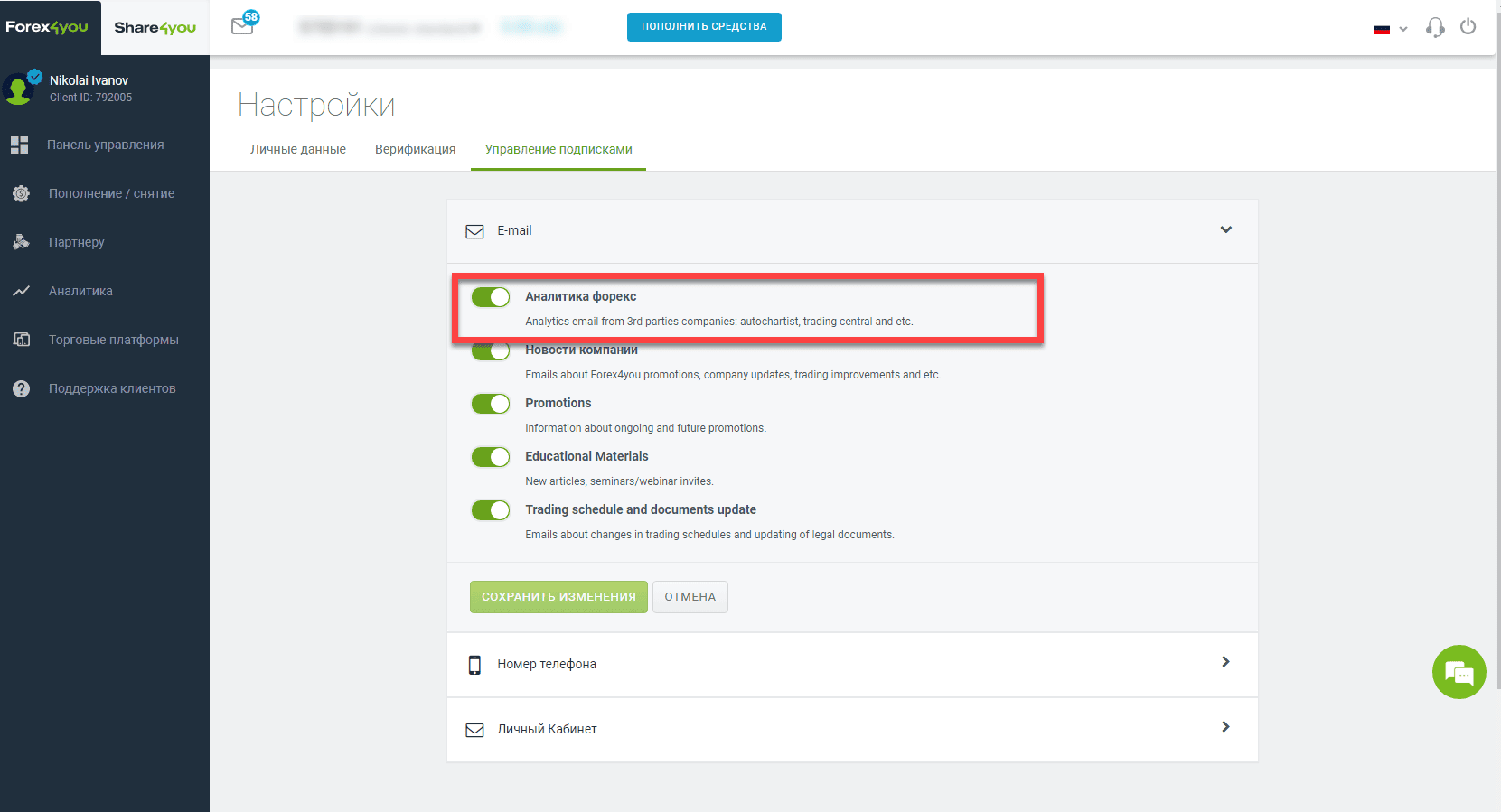This screenshot has width=1501, height=812.
Task: Click the power logout icon
Action: click(1468, 27)
